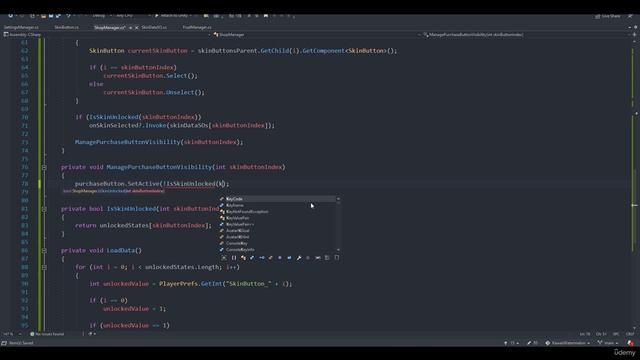Open the ShopManager type navigation dropdown
The image size is (640, 360).
click(317, 35)
